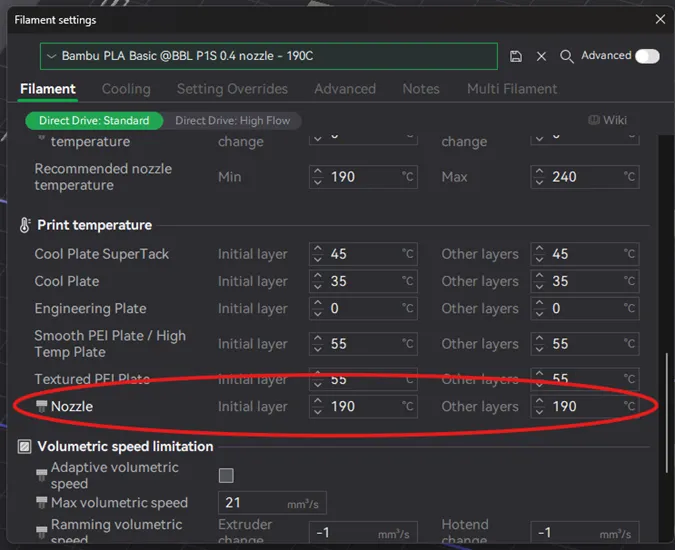This screenshot has height=550, width=675.
Task: Select Direct Drive: Standard option
Action: 94,121
